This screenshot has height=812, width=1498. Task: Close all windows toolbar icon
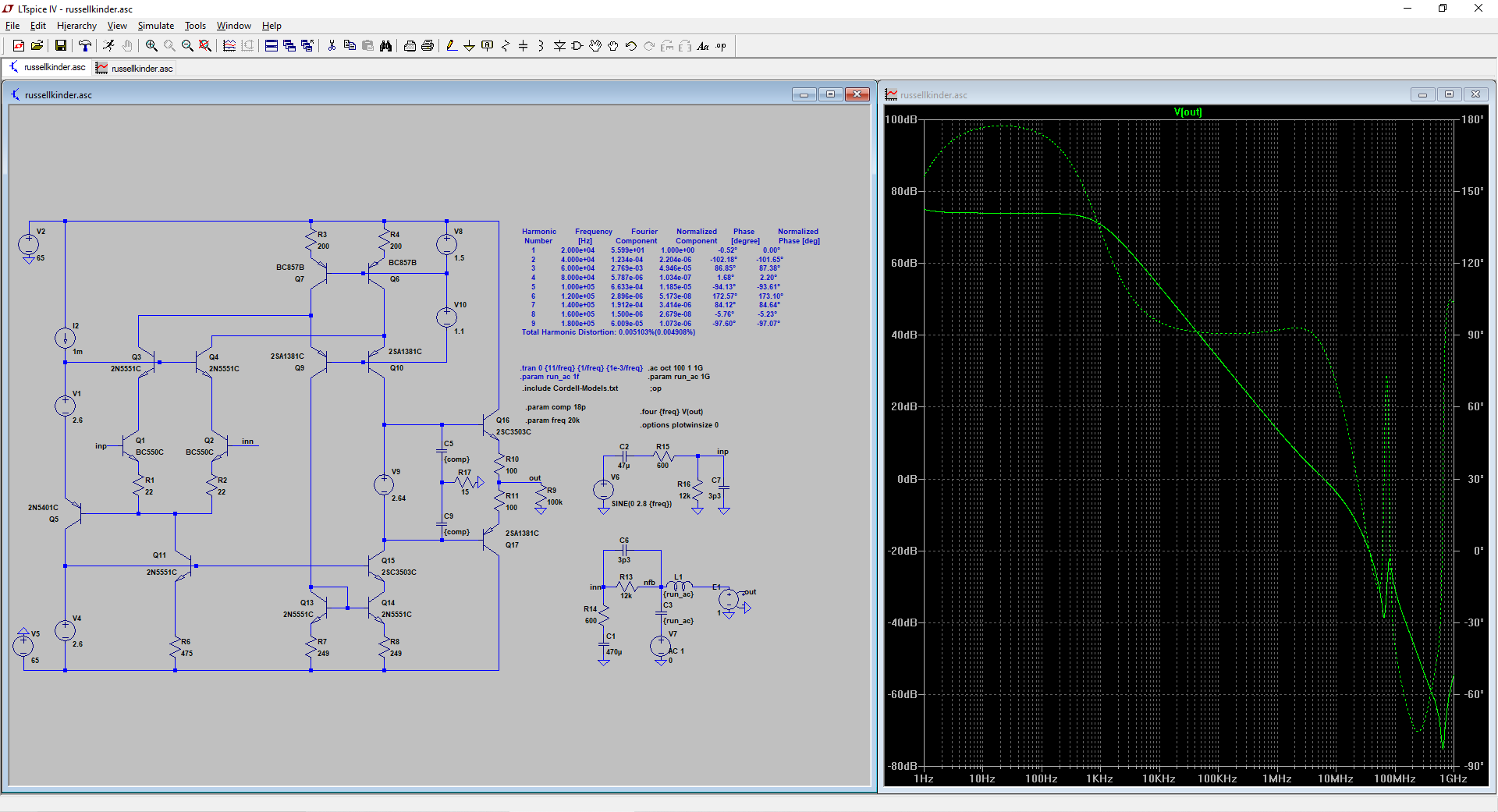pos(307,46)
